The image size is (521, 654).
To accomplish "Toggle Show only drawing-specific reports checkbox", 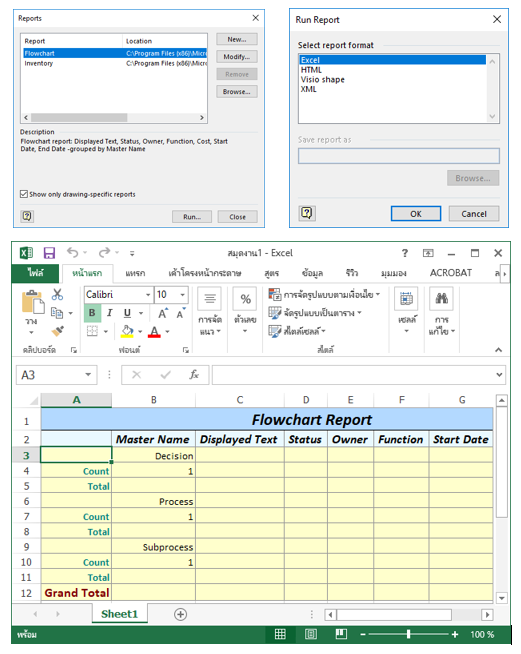I will (24, 194).
